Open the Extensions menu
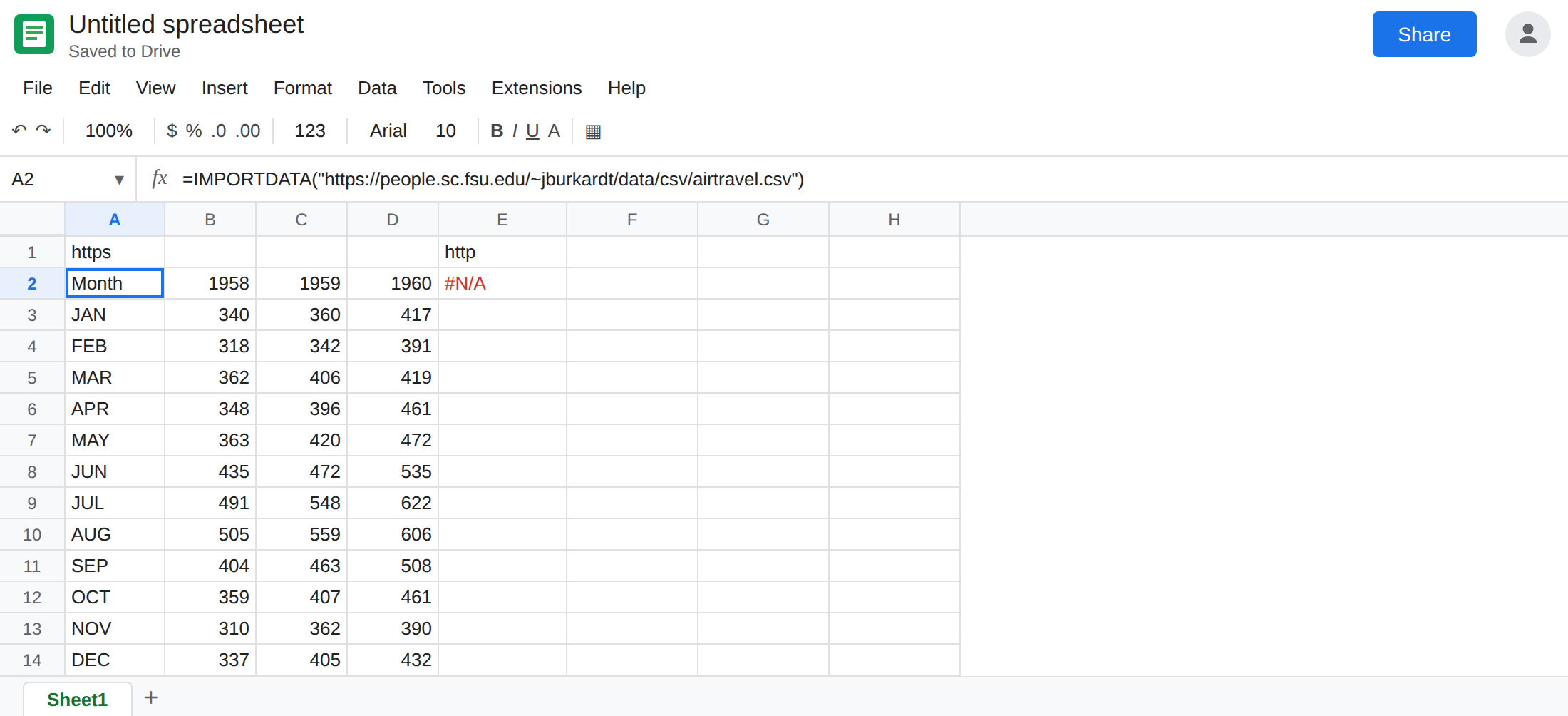1568x716 pixels. coord(537,88)
